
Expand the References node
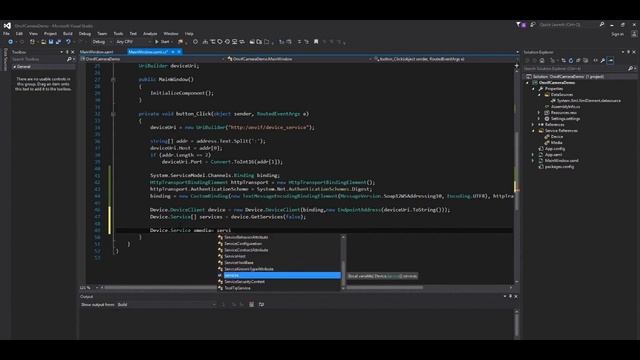pyautogui.click(x=533, y=124)
